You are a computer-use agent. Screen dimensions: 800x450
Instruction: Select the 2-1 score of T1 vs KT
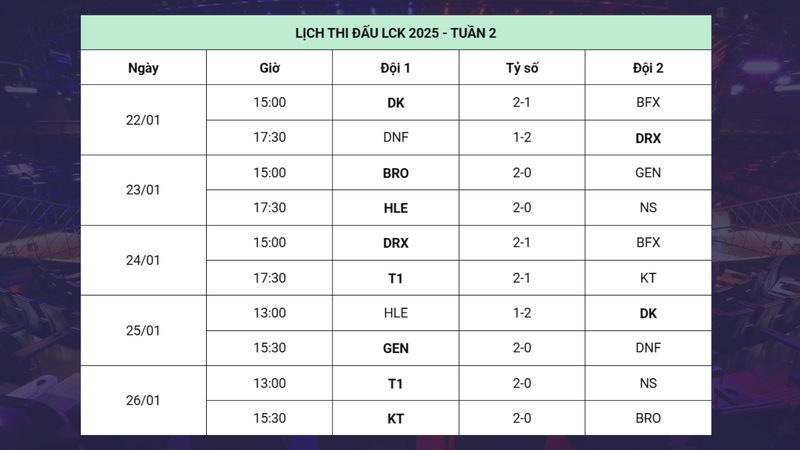coord(521,278)
